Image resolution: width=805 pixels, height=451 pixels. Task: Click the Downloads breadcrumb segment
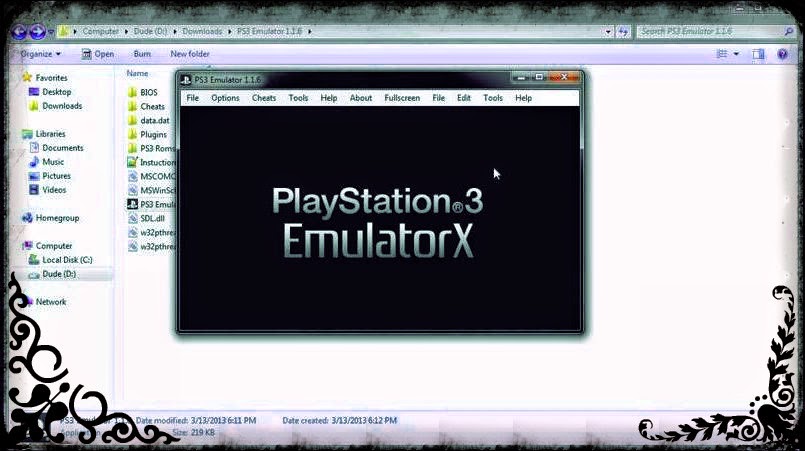(202, 31)
